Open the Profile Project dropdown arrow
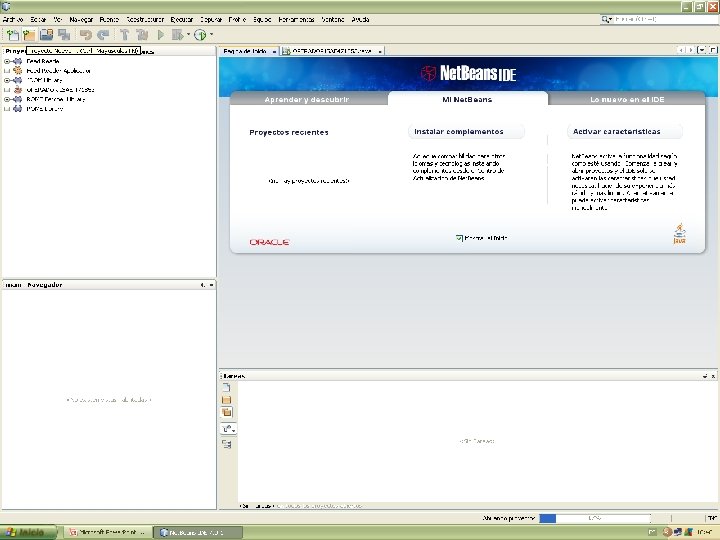 (x=211, y=34)
